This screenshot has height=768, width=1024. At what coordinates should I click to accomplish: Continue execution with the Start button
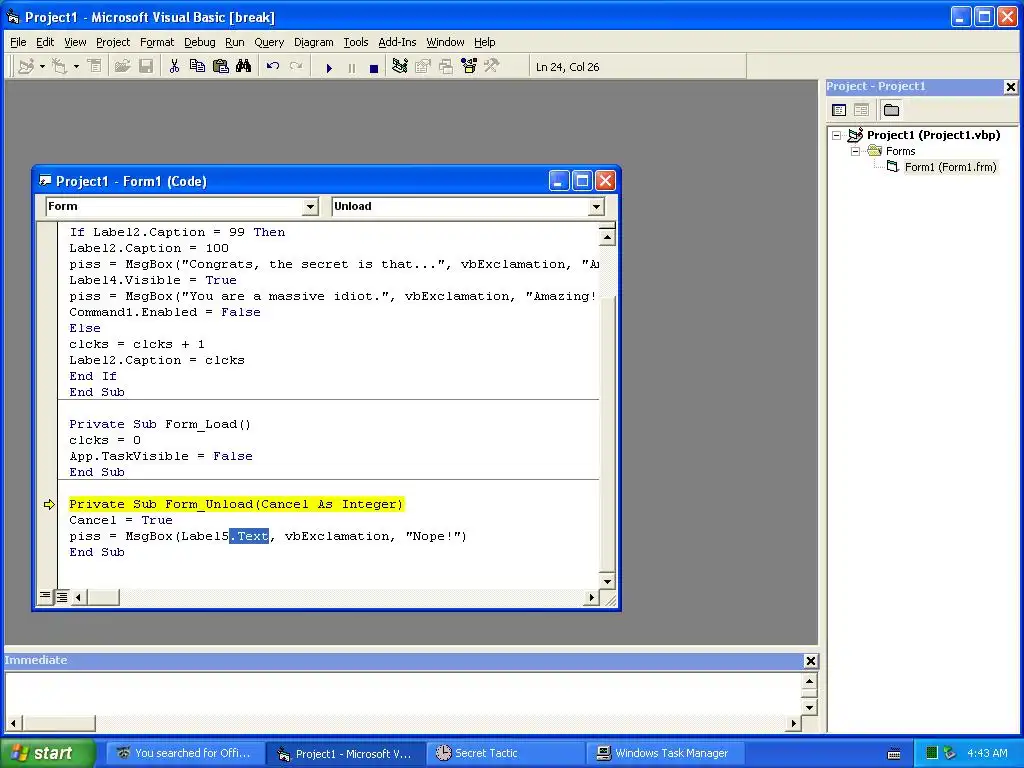[x=329, y=67]
